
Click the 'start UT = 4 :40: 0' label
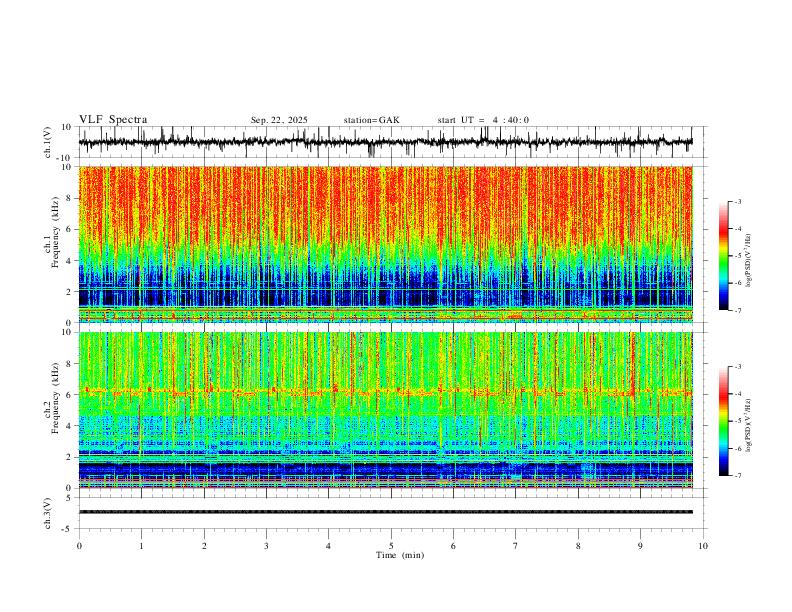click(x=483, y=120)
